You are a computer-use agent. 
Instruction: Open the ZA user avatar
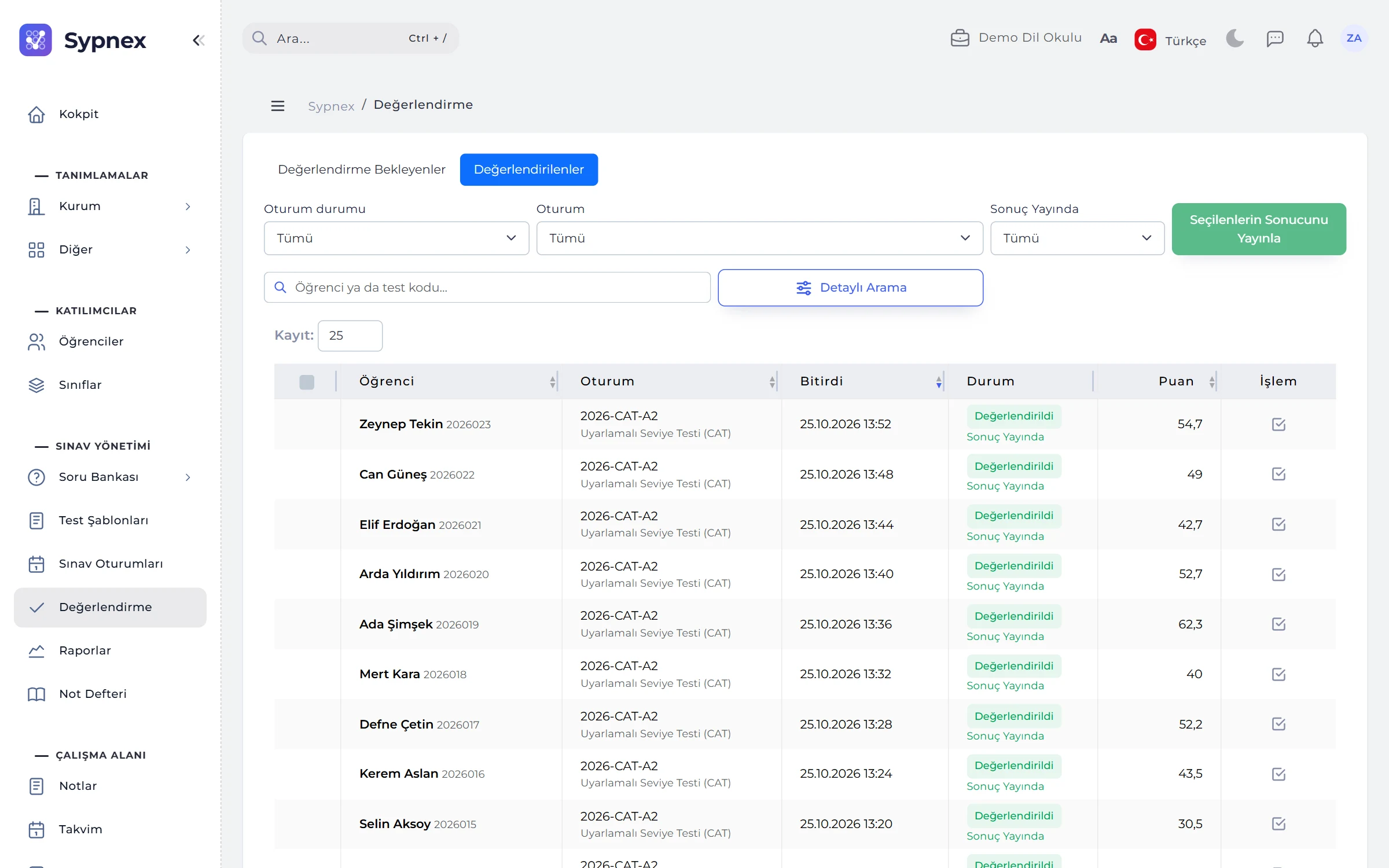(x=1354, y=38)
